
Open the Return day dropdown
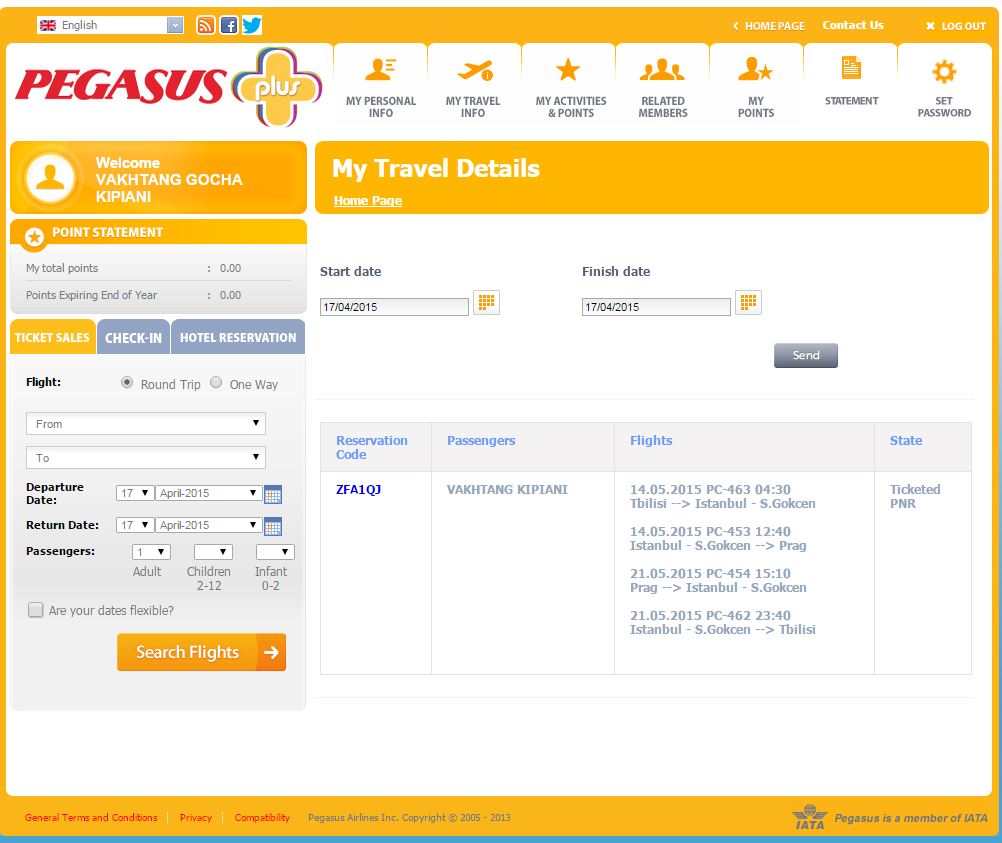tap(135, 525)
